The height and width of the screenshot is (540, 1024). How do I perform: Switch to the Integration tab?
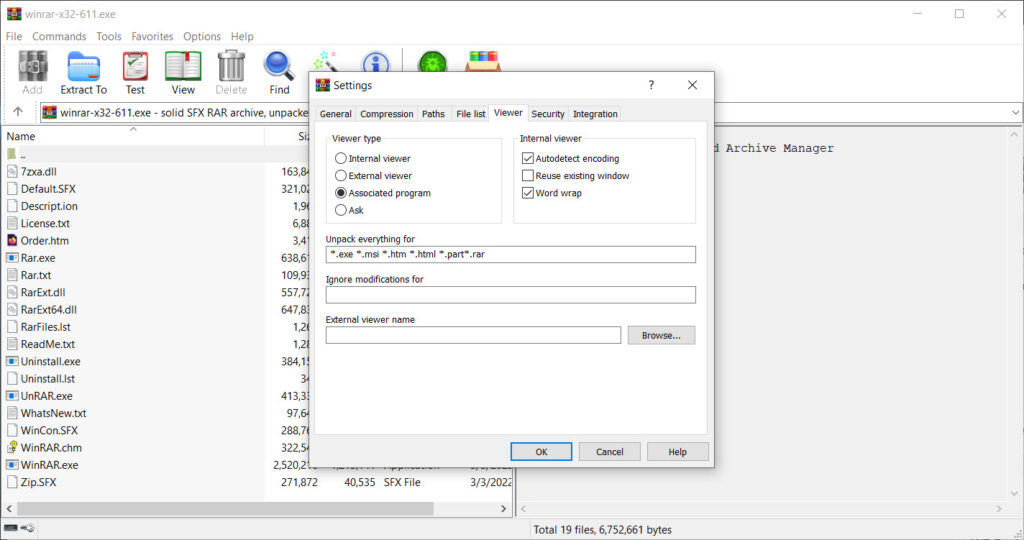pyautogui.click(x=595, y=114)
